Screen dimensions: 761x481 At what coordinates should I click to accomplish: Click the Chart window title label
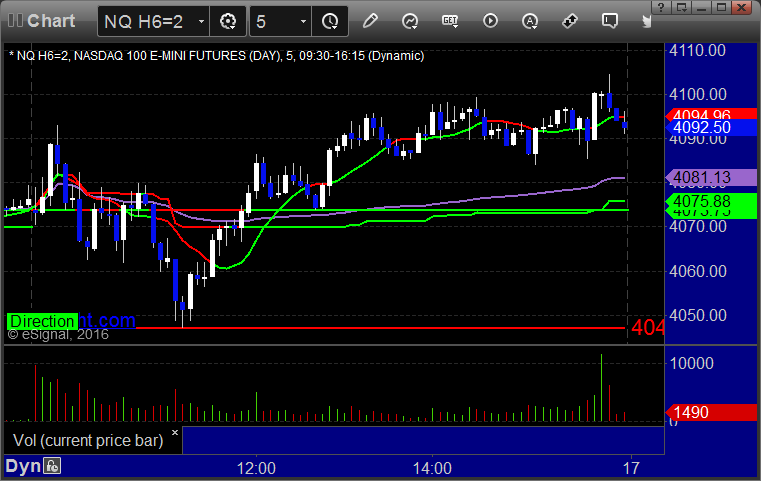pos(51,21)
